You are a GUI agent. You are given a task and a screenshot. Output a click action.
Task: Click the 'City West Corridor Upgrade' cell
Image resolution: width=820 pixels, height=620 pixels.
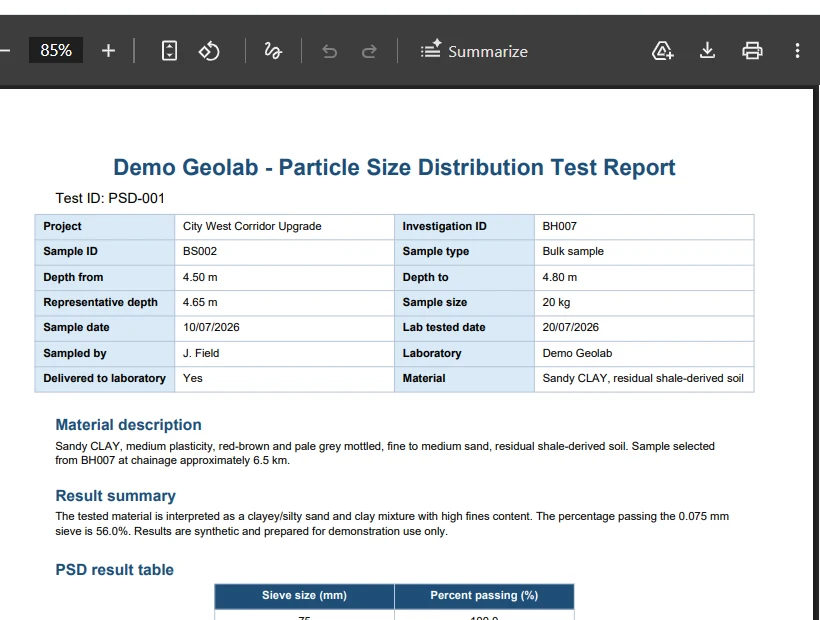pos(284,226)
